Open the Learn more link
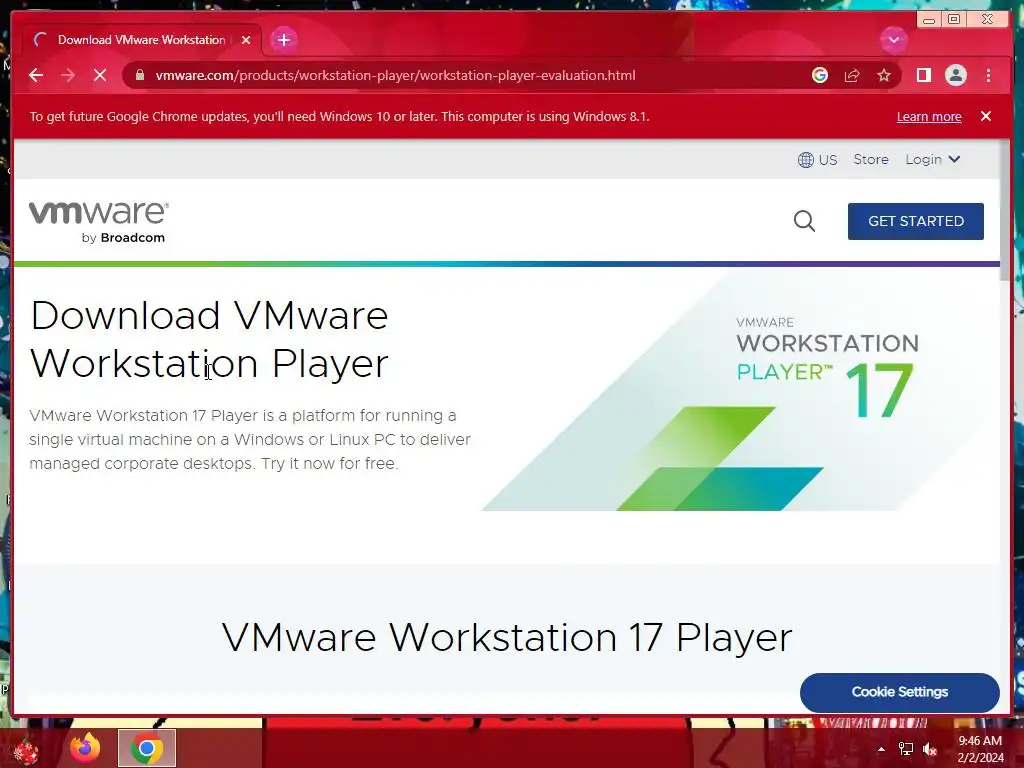The height and width of the screenshot is (768, 1024). 929,117
